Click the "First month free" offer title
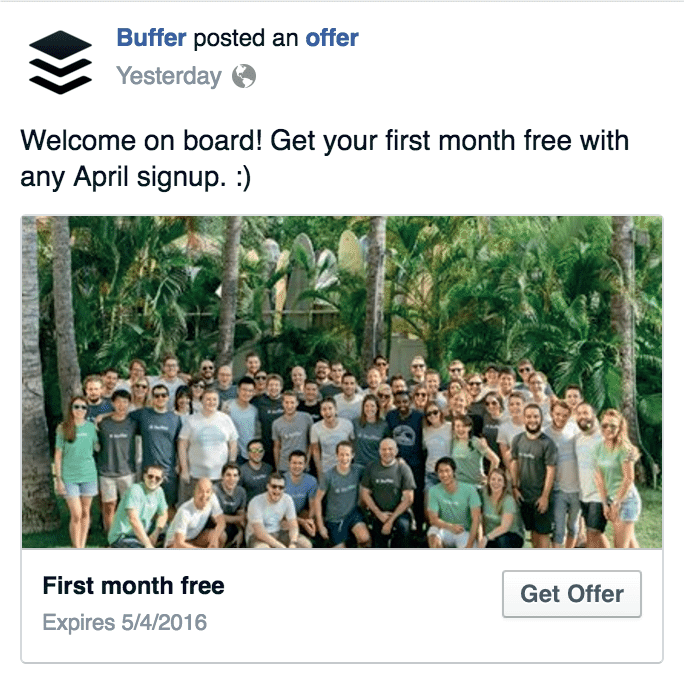The width and height of the screenshot is (684, 684). point(133,585)
